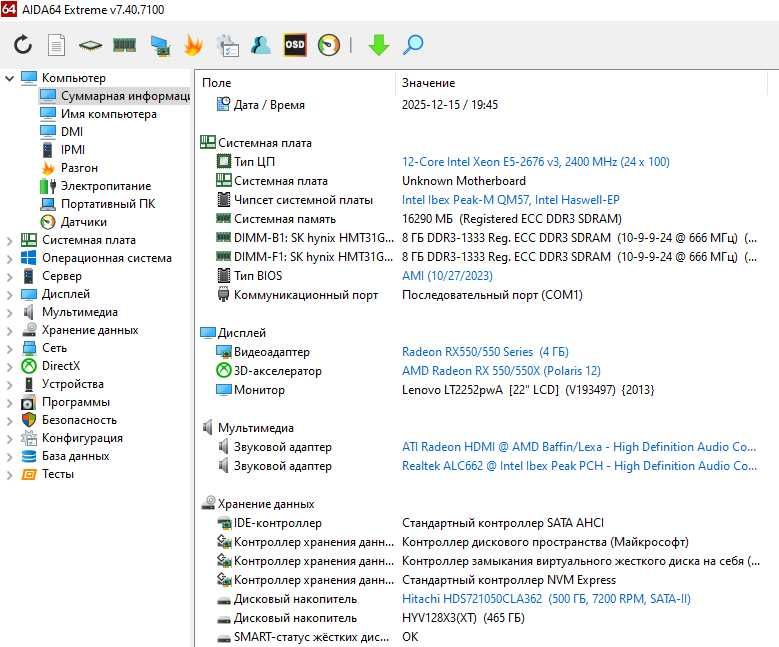This screenshot has width=779, height=647.
Task: Open the Hitachi HDS721050CLA362 disk link
Action: click(546, 599)
